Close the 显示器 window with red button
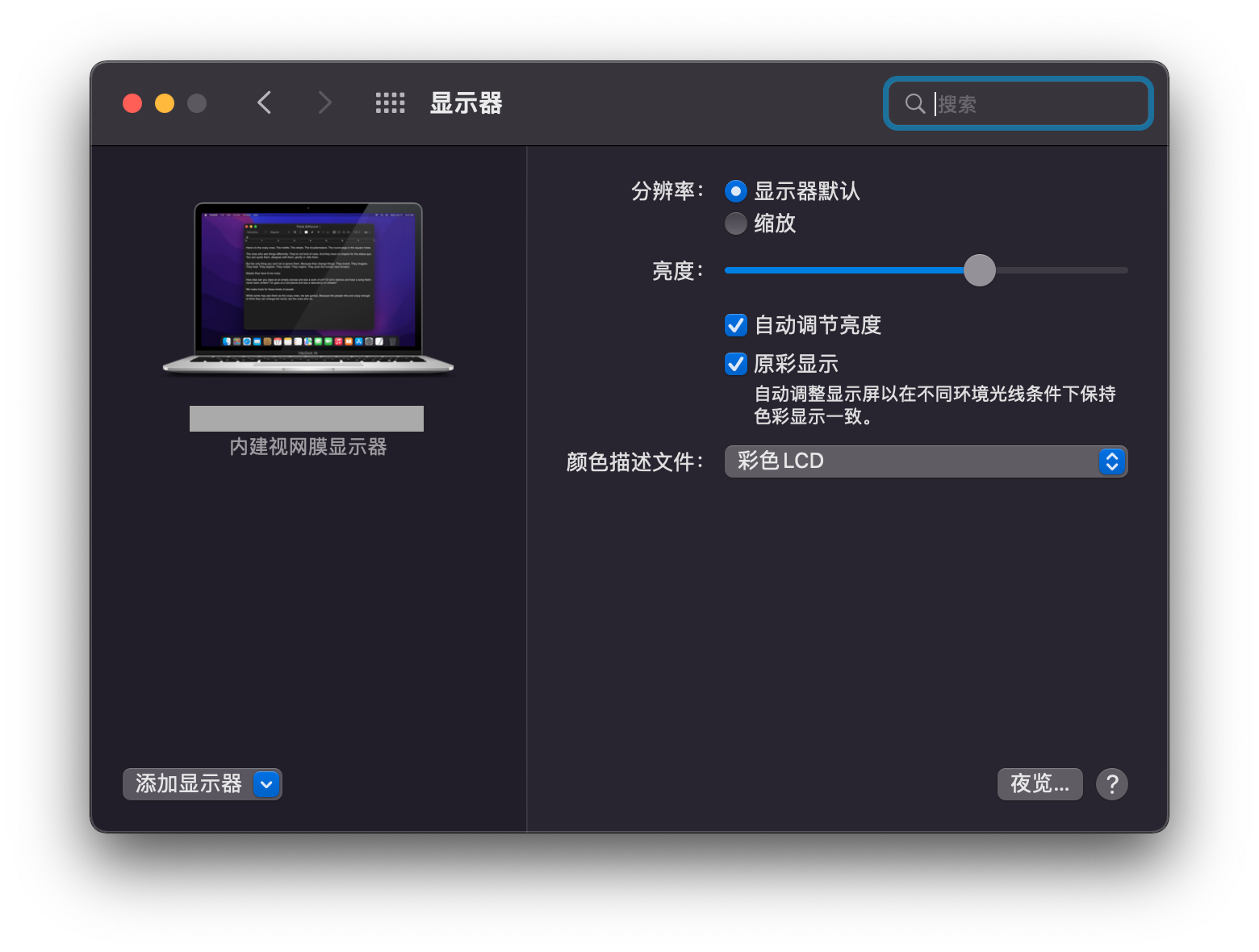 [x=132, y=103]
